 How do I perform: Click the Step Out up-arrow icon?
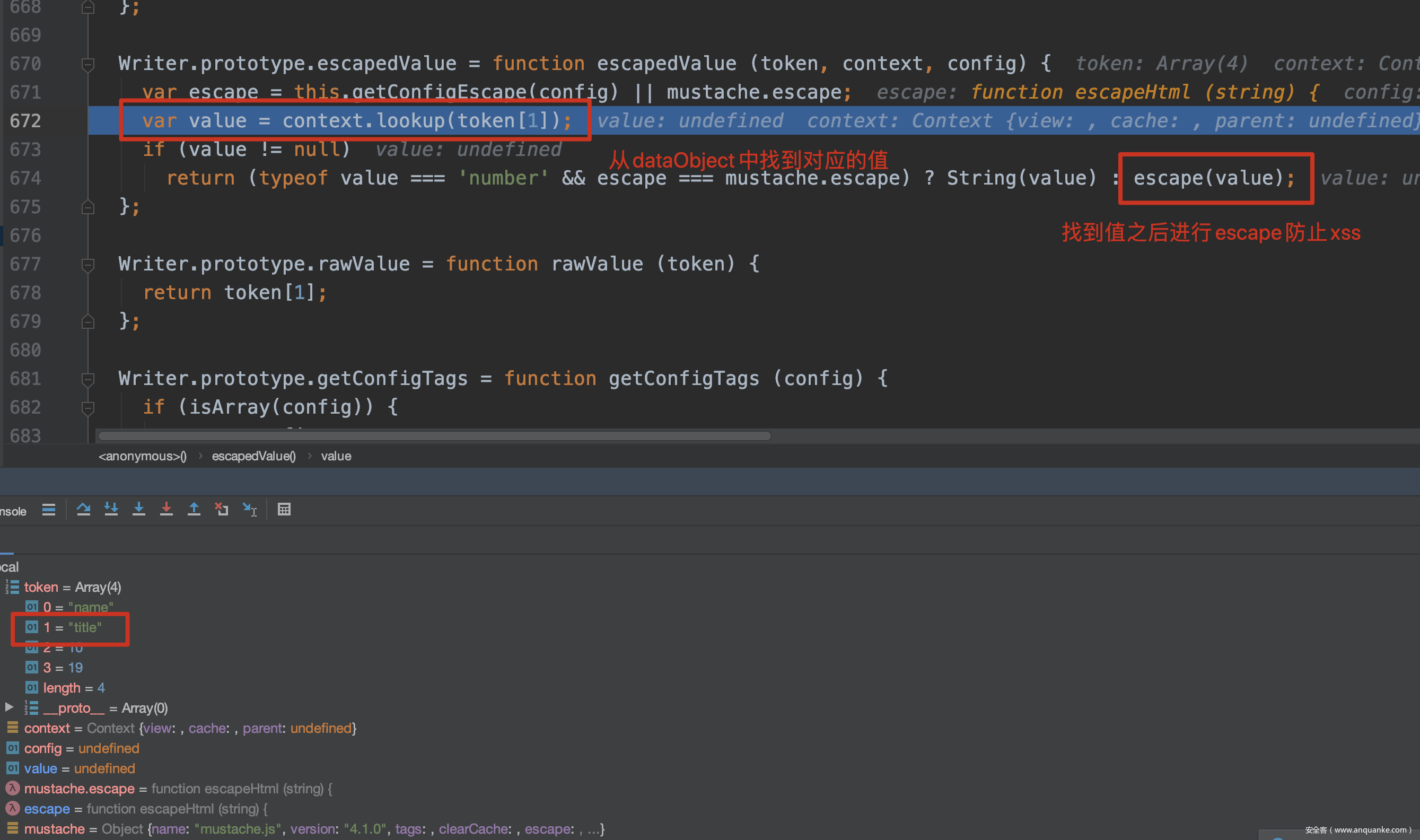click(194, 510)
